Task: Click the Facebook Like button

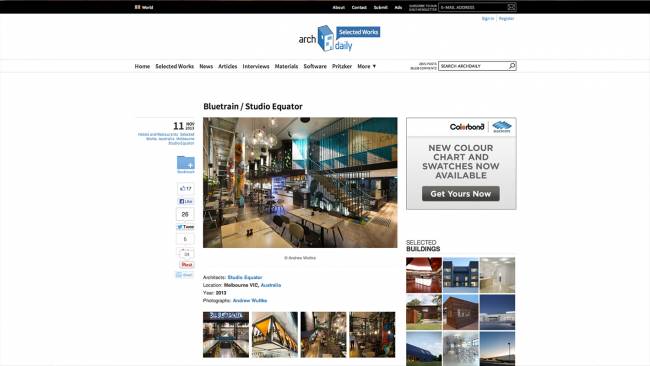Action: pyautogui.click(x=186, y=201)
